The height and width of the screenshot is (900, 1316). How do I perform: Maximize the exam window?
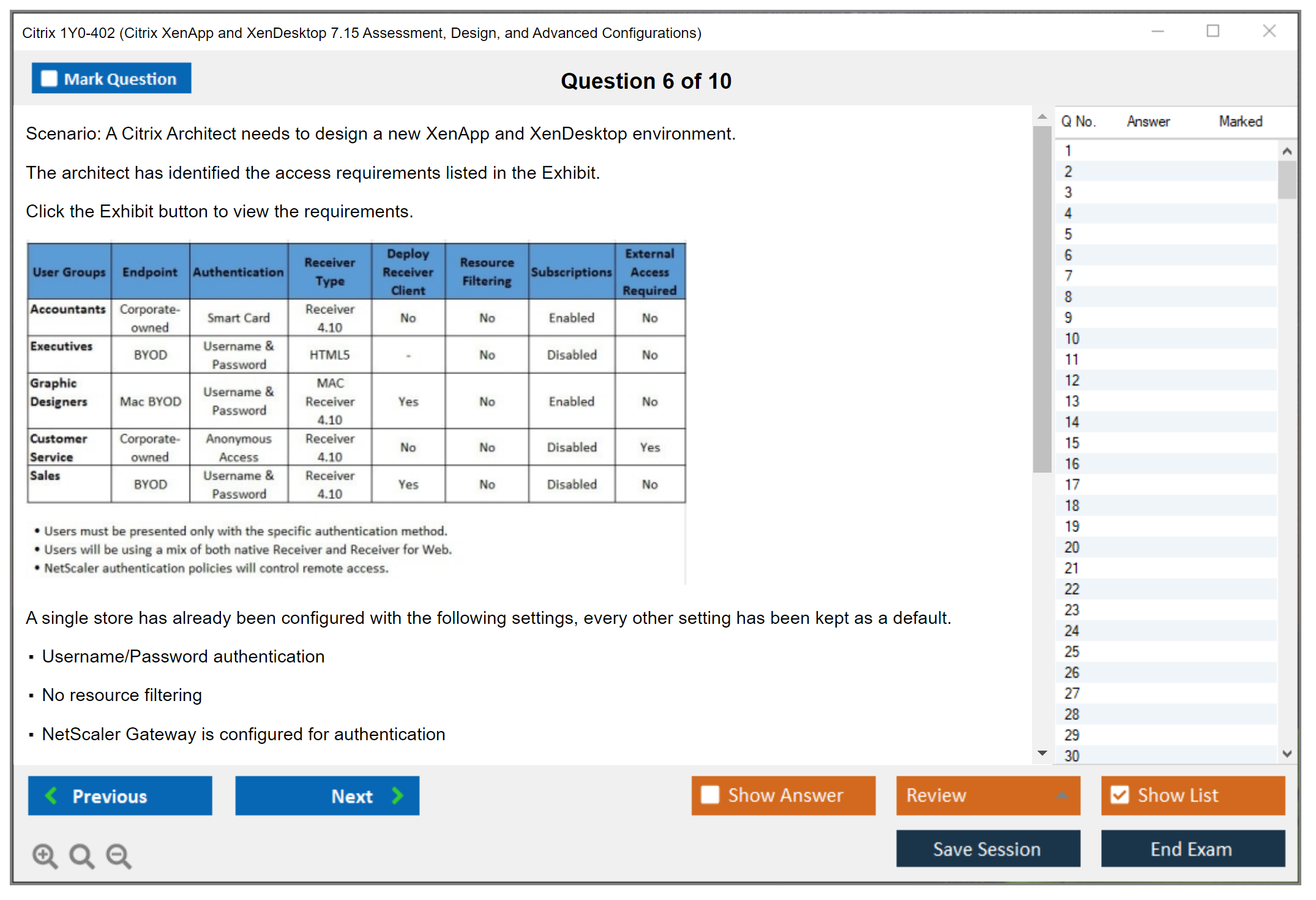[x=1213, y=31]
